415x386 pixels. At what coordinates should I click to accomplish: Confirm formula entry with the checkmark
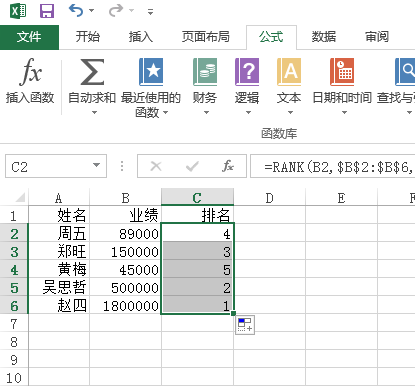point(192,166)
